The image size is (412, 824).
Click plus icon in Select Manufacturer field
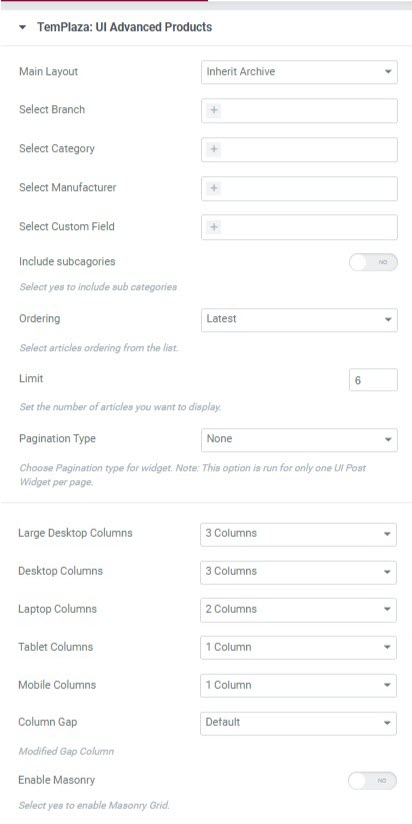214,188
